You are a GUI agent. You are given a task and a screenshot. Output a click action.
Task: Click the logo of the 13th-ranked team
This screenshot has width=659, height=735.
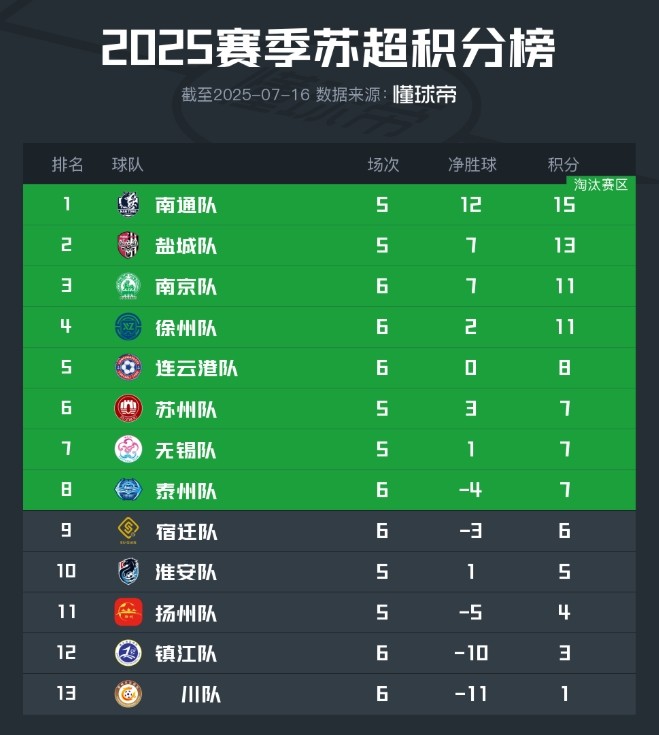pyautogui.click(x=129, y=694)
